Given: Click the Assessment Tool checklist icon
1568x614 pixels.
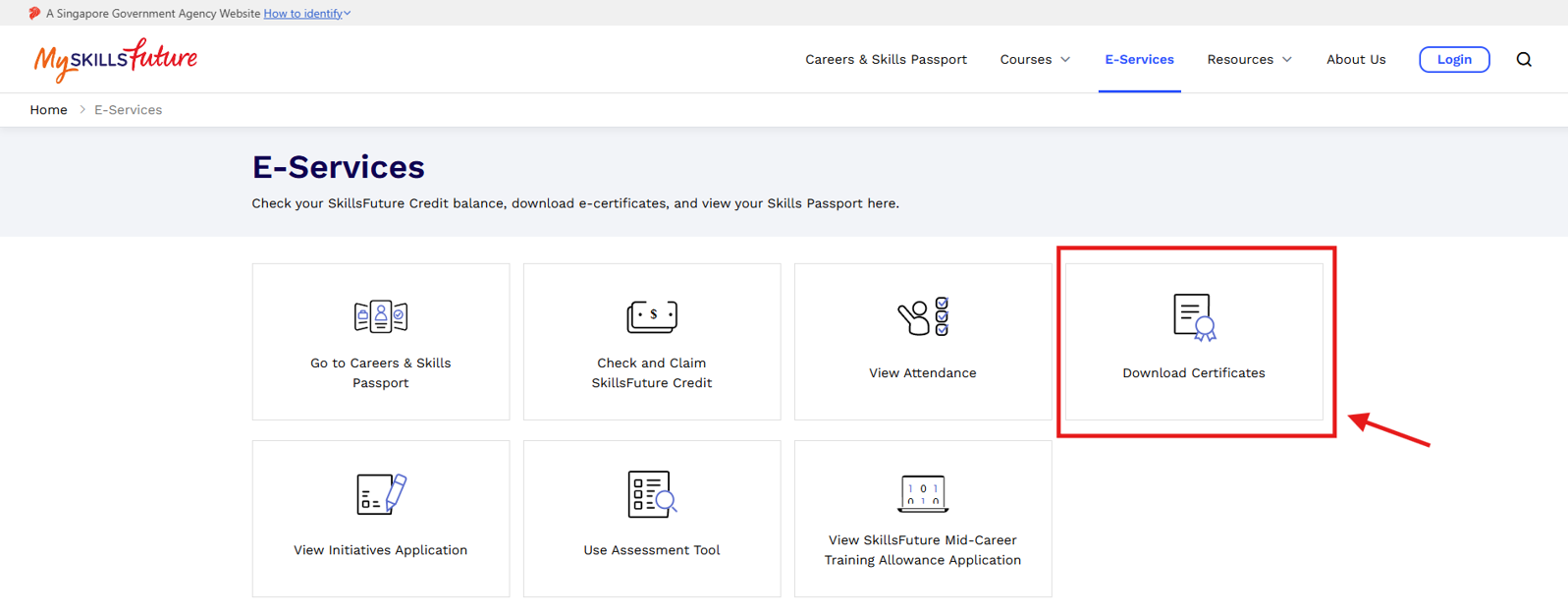Looking at the screenshot, I should coord(652,494).
